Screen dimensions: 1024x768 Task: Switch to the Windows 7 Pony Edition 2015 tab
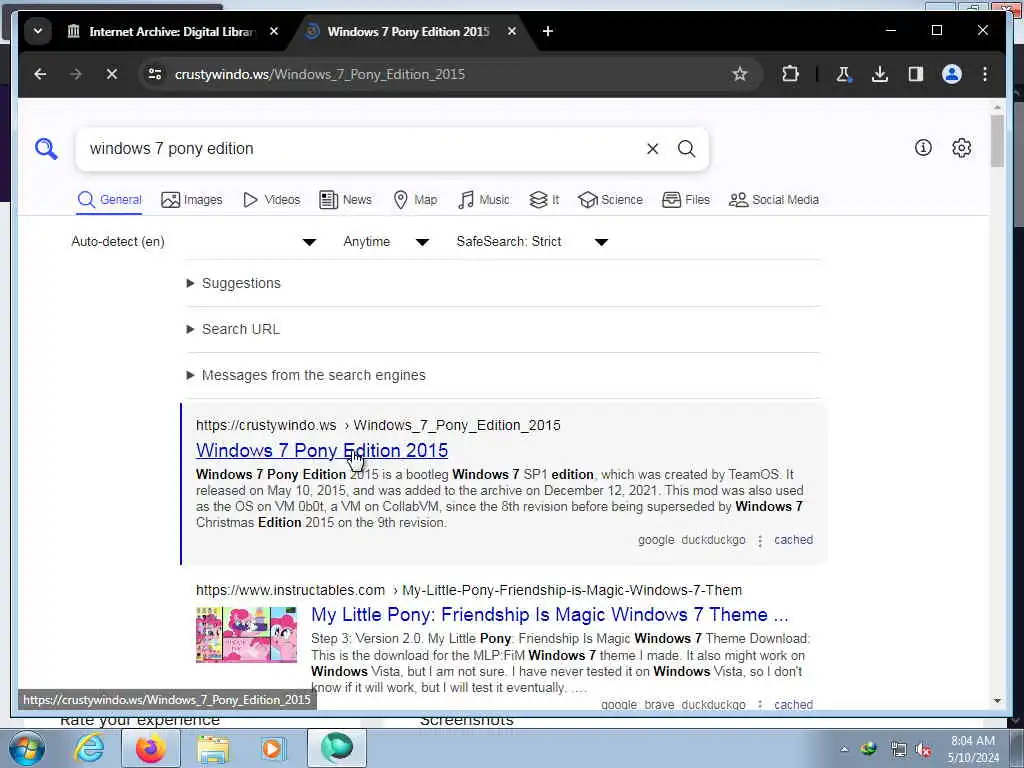pyautogui.click(x=408, y=31)
